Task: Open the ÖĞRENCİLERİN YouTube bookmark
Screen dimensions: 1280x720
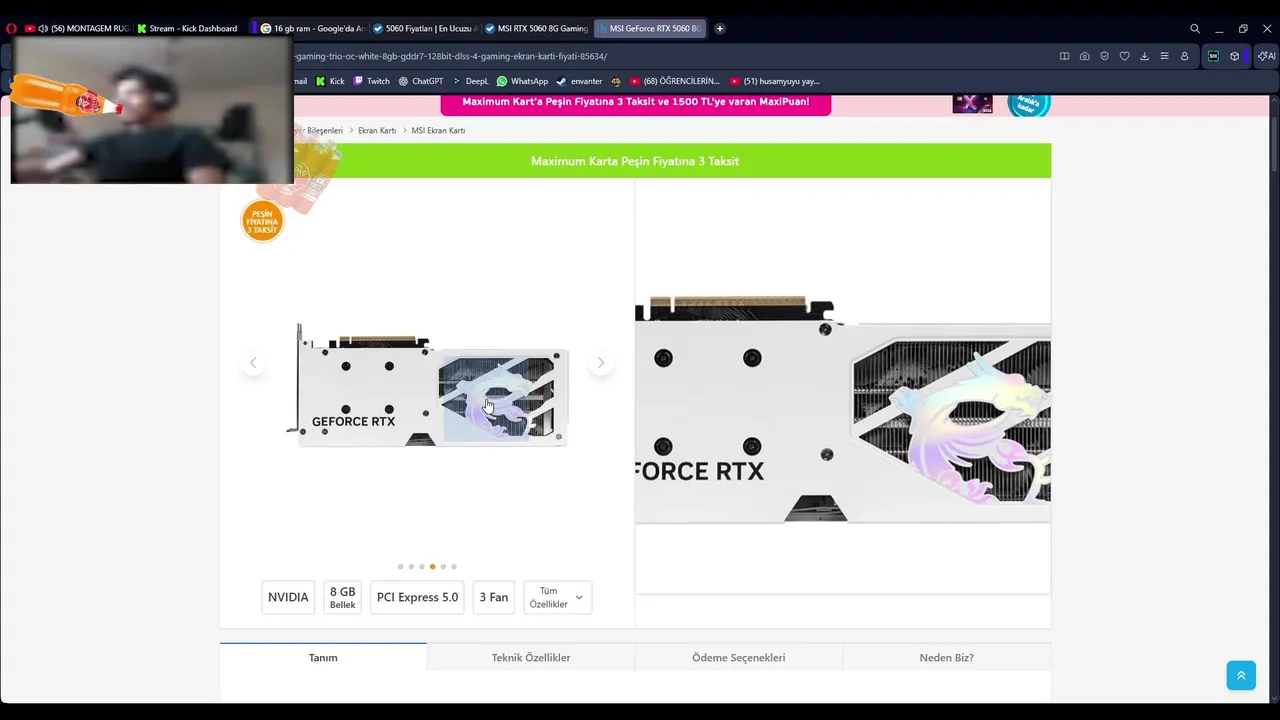Action: 674,81
